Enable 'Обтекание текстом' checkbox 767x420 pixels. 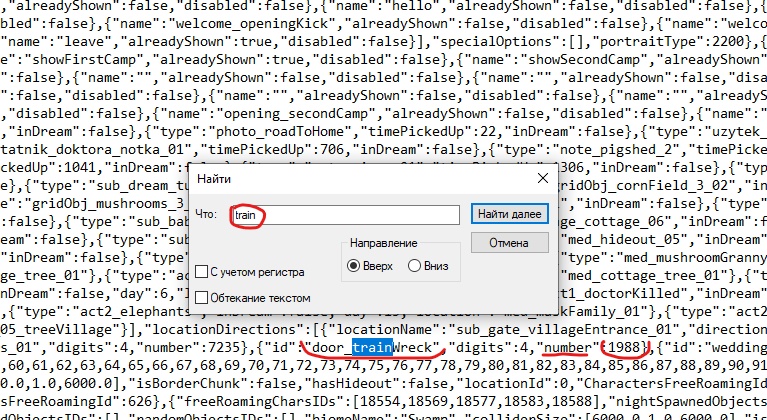tap(202, 297)
